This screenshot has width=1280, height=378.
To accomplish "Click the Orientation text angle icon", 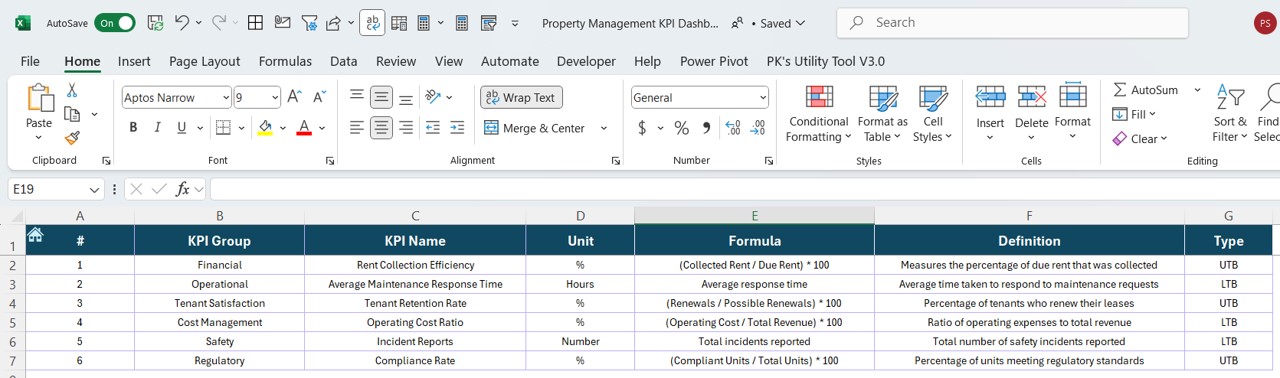I will [x=433, y=97].
